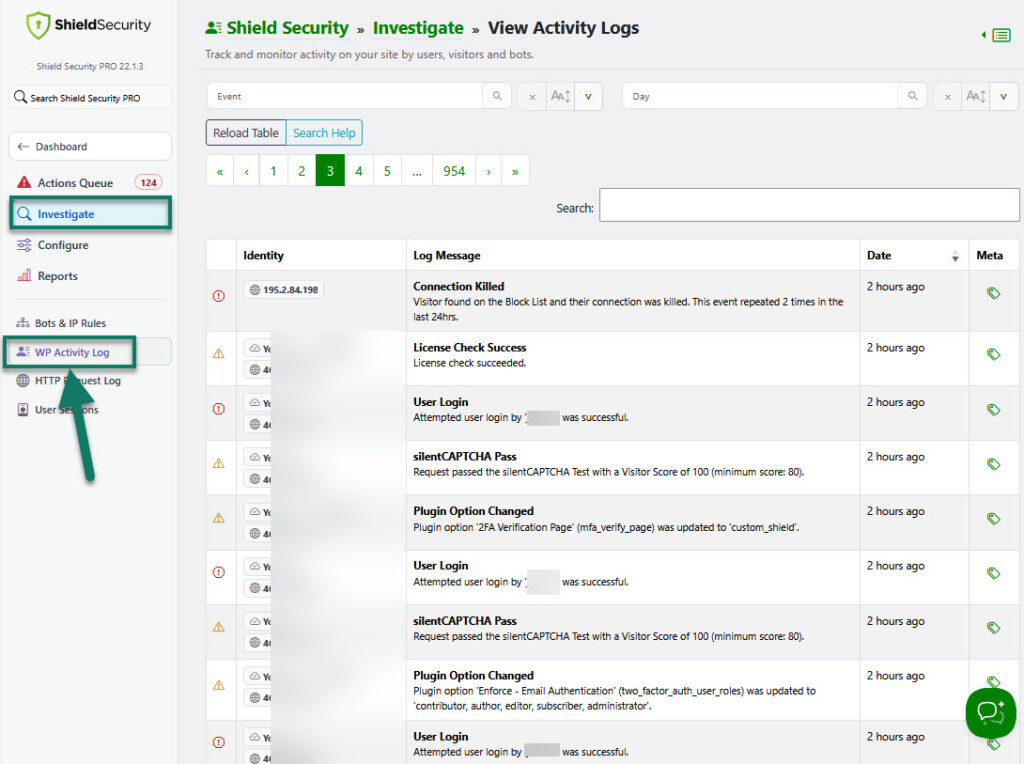Screen dimensions: 1024x764
Task: Click the Actions Queue 124 badge
Action: (x=148, y=182)
